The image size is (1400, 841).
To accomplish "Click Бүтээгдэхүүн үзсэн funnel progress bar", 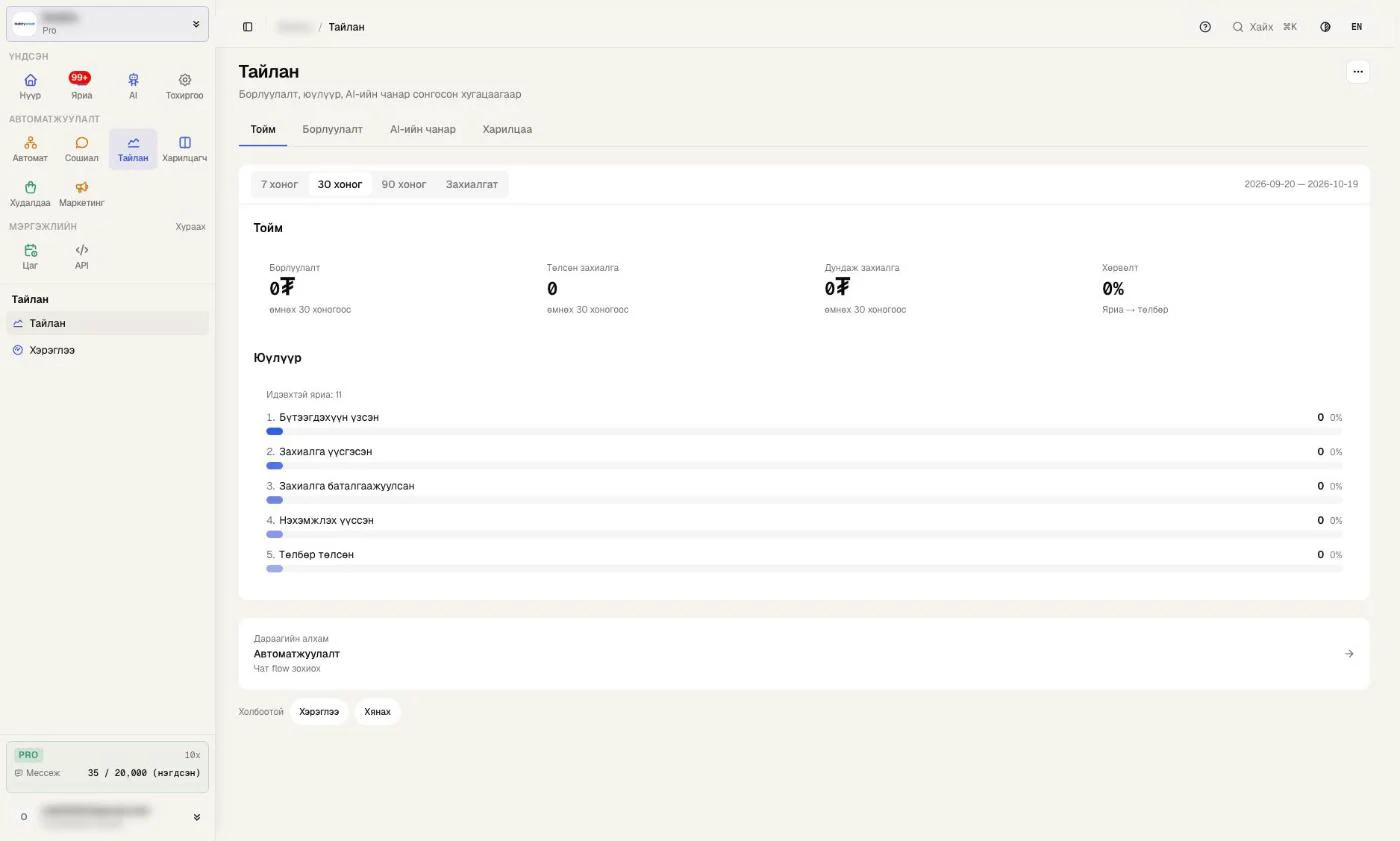I will point(804,431).
